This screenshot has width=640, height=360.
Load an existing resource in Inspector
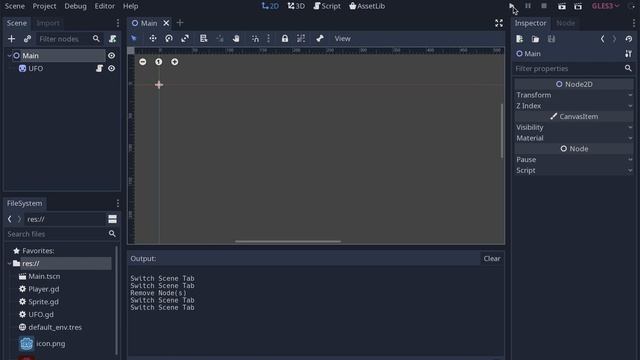tap(535, 39)
